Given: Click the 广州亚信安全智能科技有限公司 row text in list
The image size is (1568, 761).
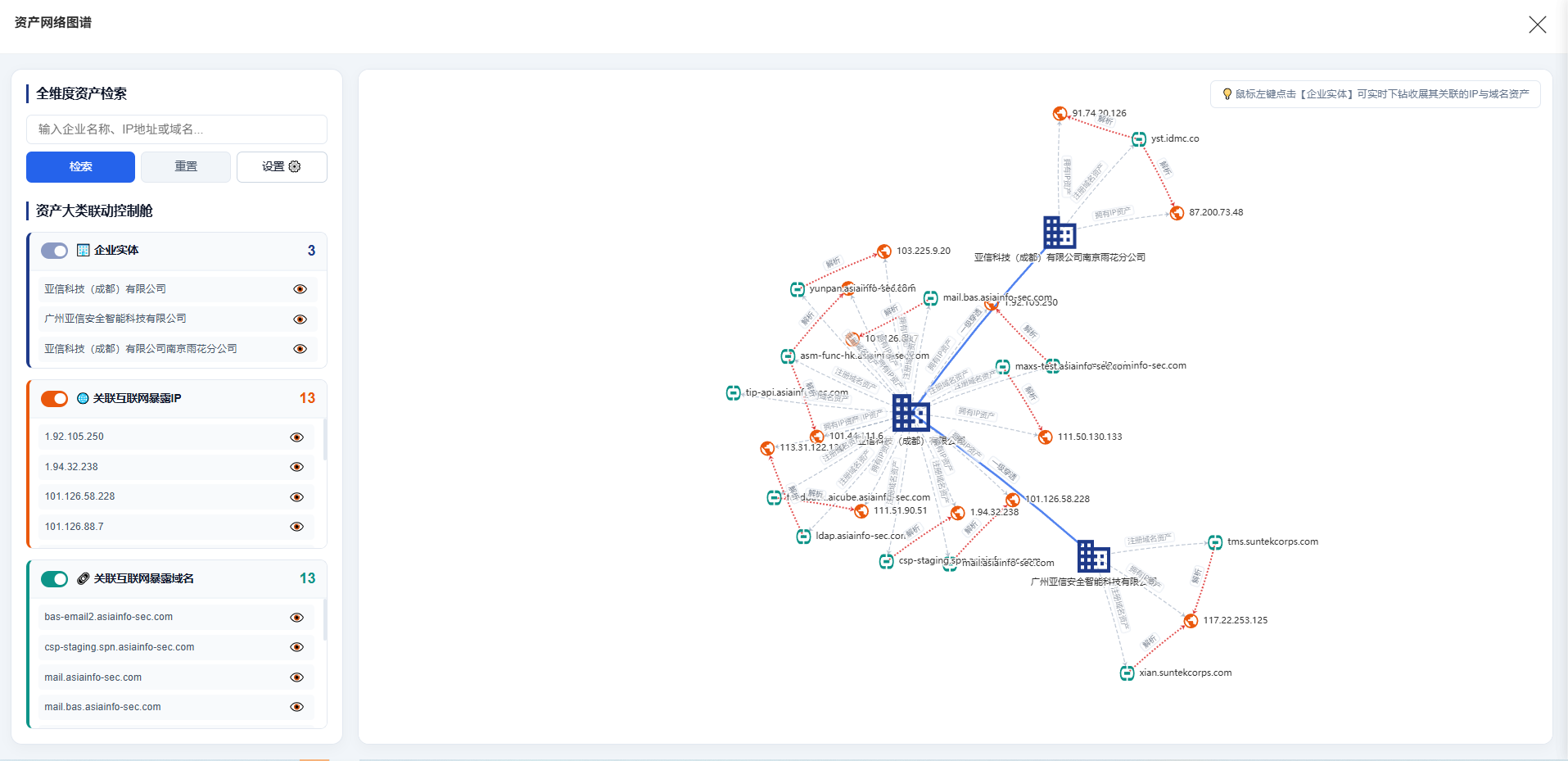Looking at the screenshot, I should pos(115,319).
